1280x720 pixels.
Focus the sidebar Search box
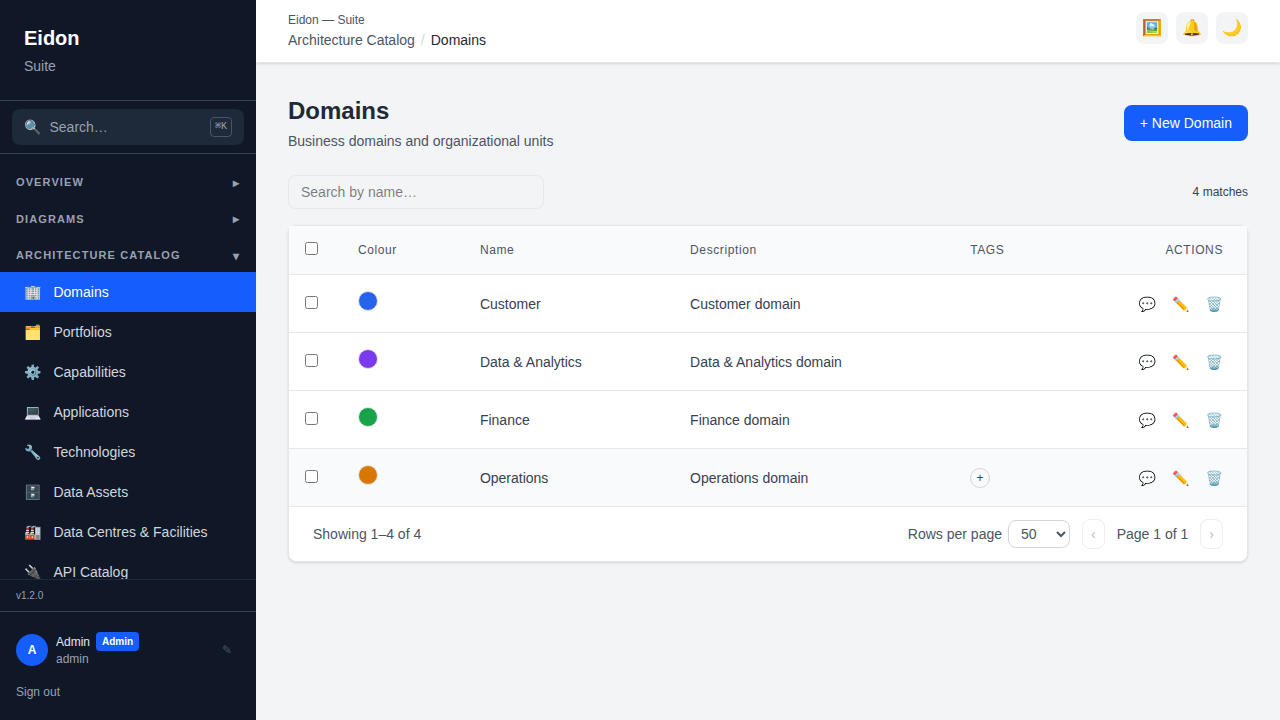[128, 127]
